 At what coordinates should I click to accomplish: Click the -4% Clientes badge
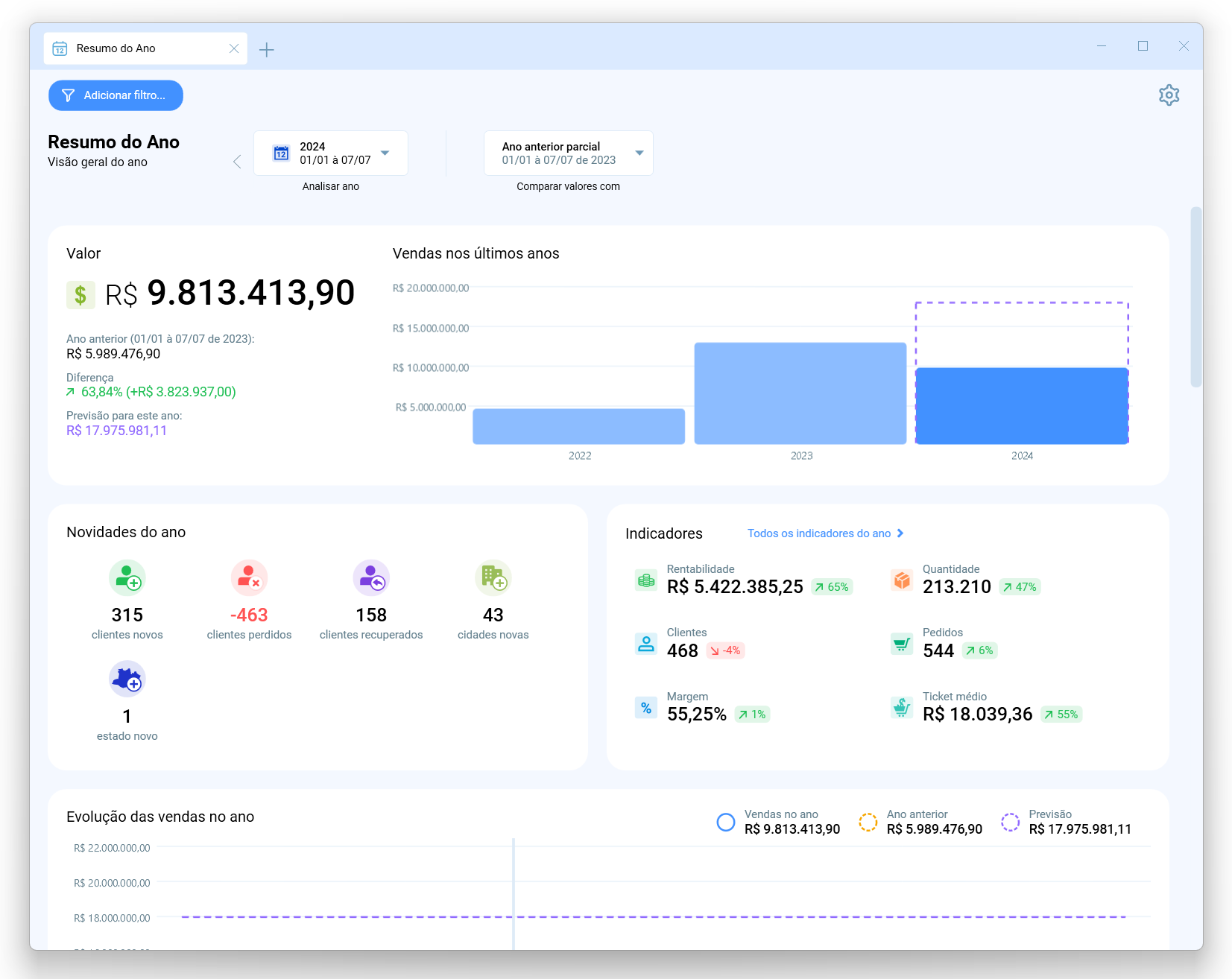click(x=725, y=650)
